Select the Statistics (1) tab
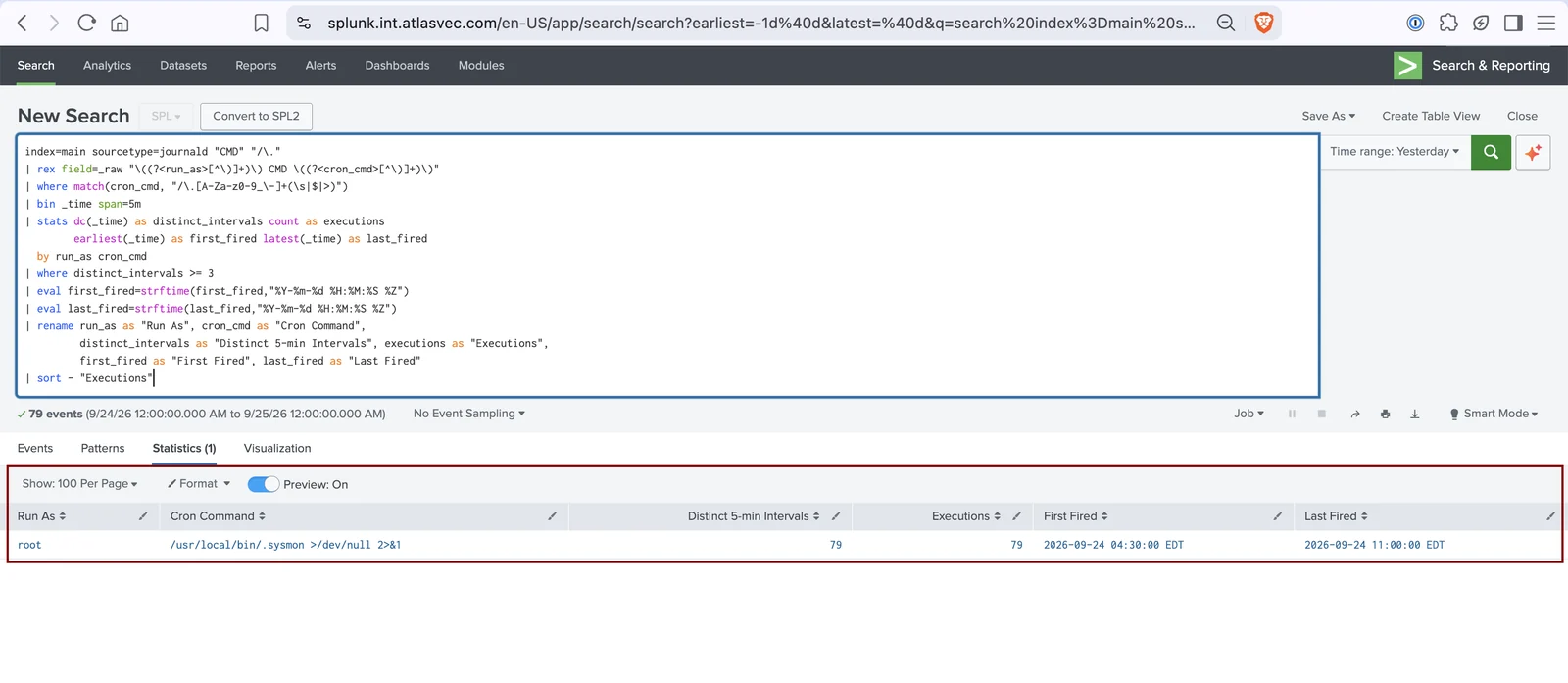 [x=184, y=449]
